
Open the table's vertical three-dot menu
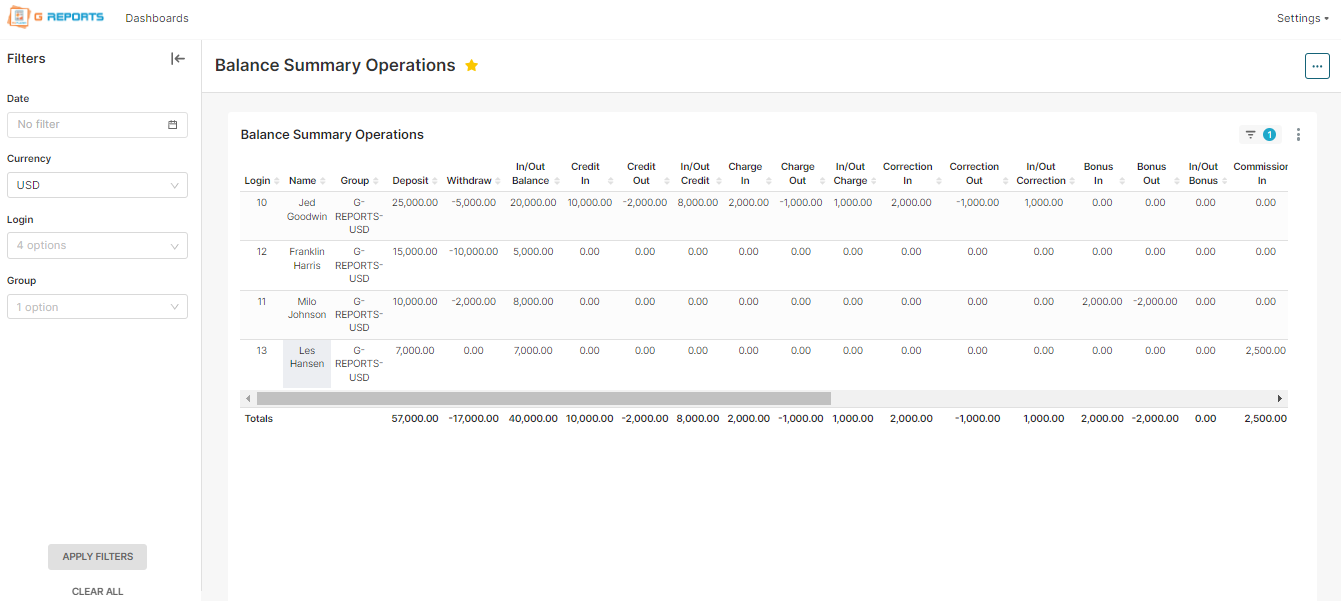1298,135
